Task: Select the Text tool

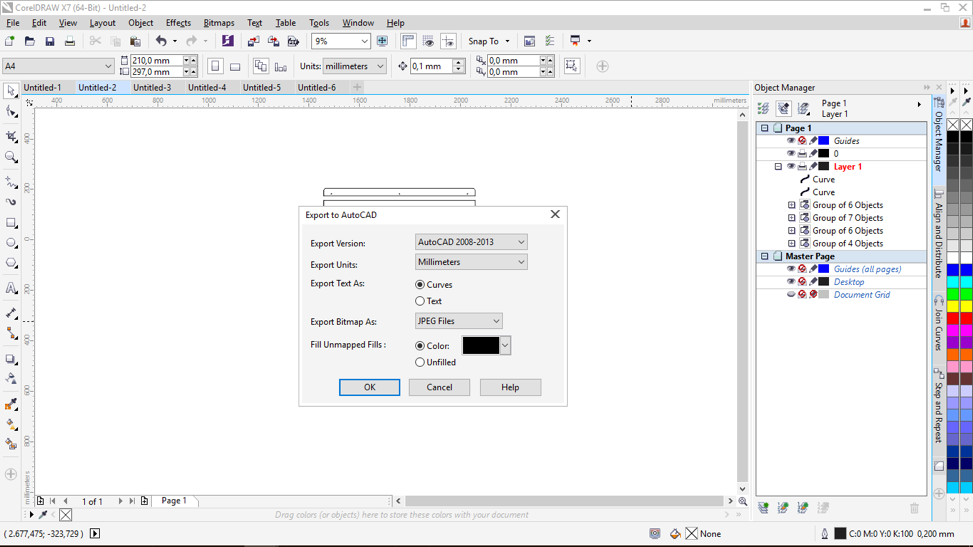Action: 11,288
